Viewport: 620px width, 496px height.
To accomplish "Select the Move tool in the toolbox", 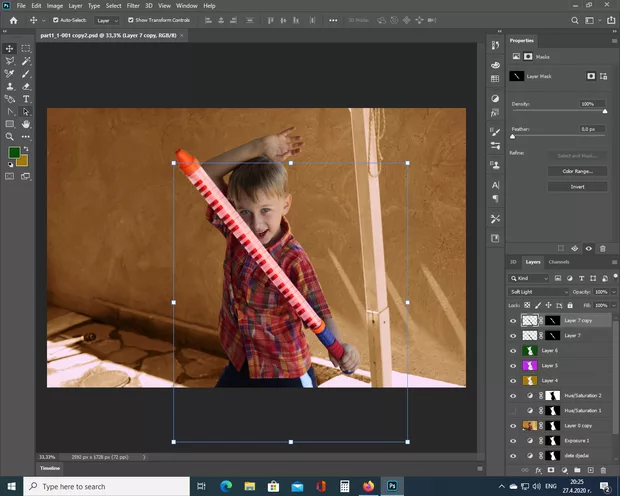I will tap(10, 48).
